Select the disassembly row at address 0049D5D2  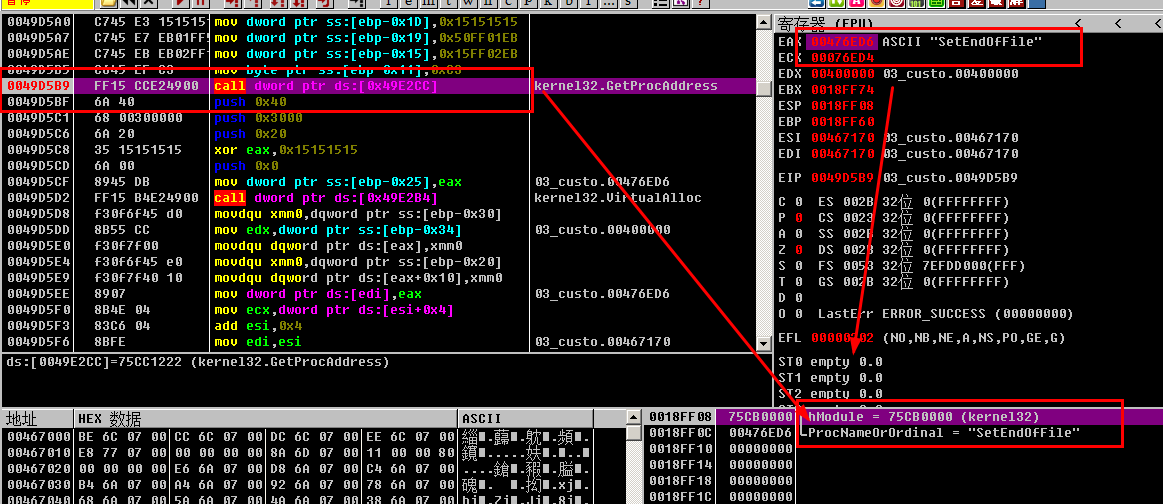tap(378, 198)
